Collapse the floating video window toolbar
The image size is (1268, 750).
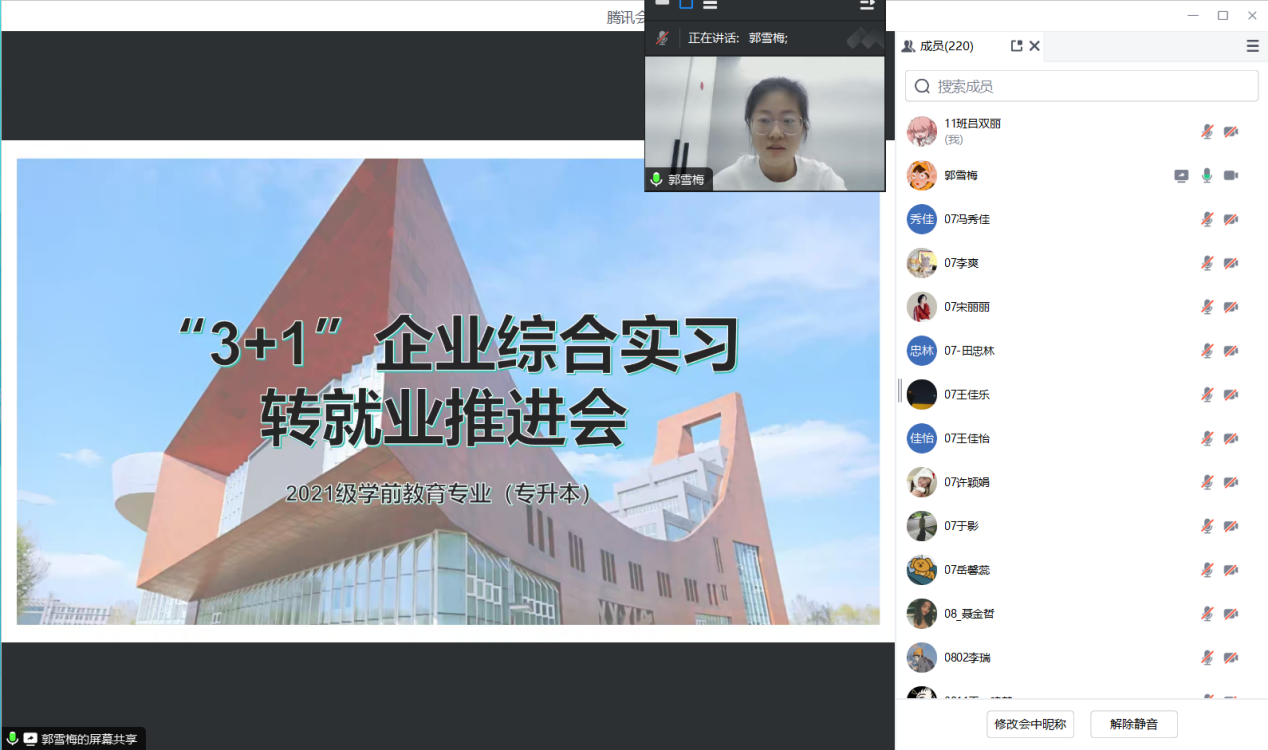(x=867, y=5)
